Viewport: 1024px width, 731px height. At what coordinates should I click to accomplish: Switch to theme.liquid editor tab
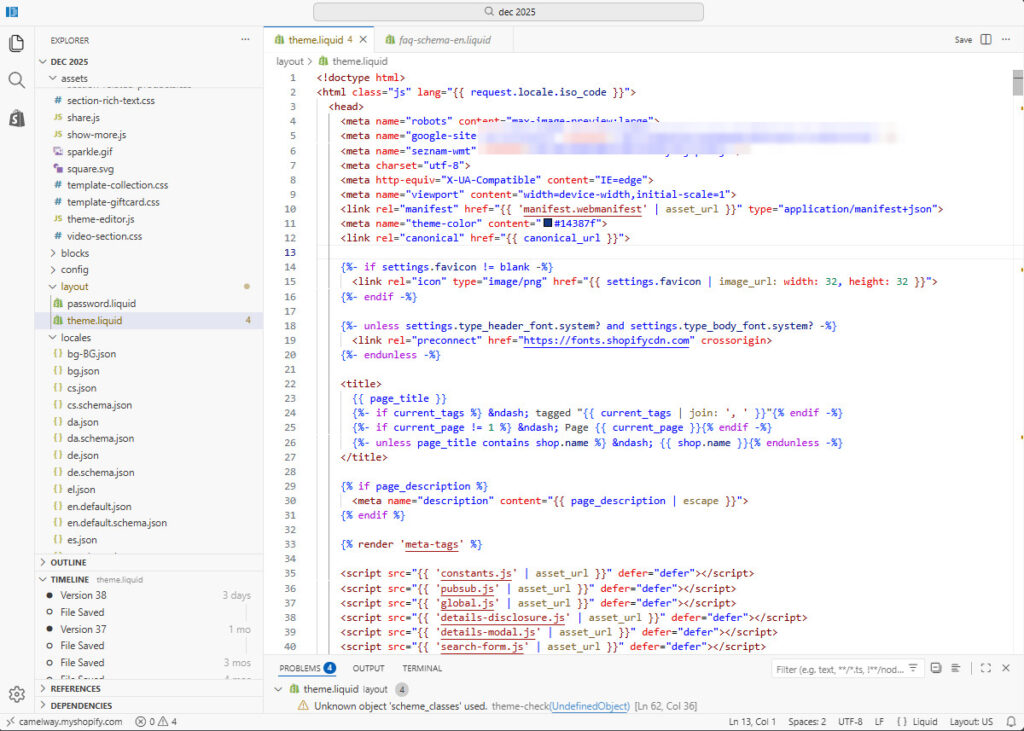click(x=315, y=40)
